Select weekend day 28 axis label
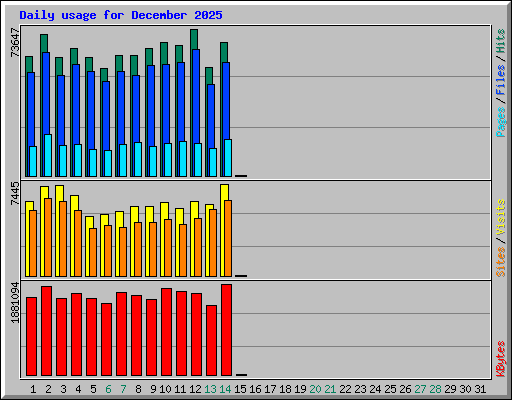This screenshot has height=400, width=512. point(435,389)
